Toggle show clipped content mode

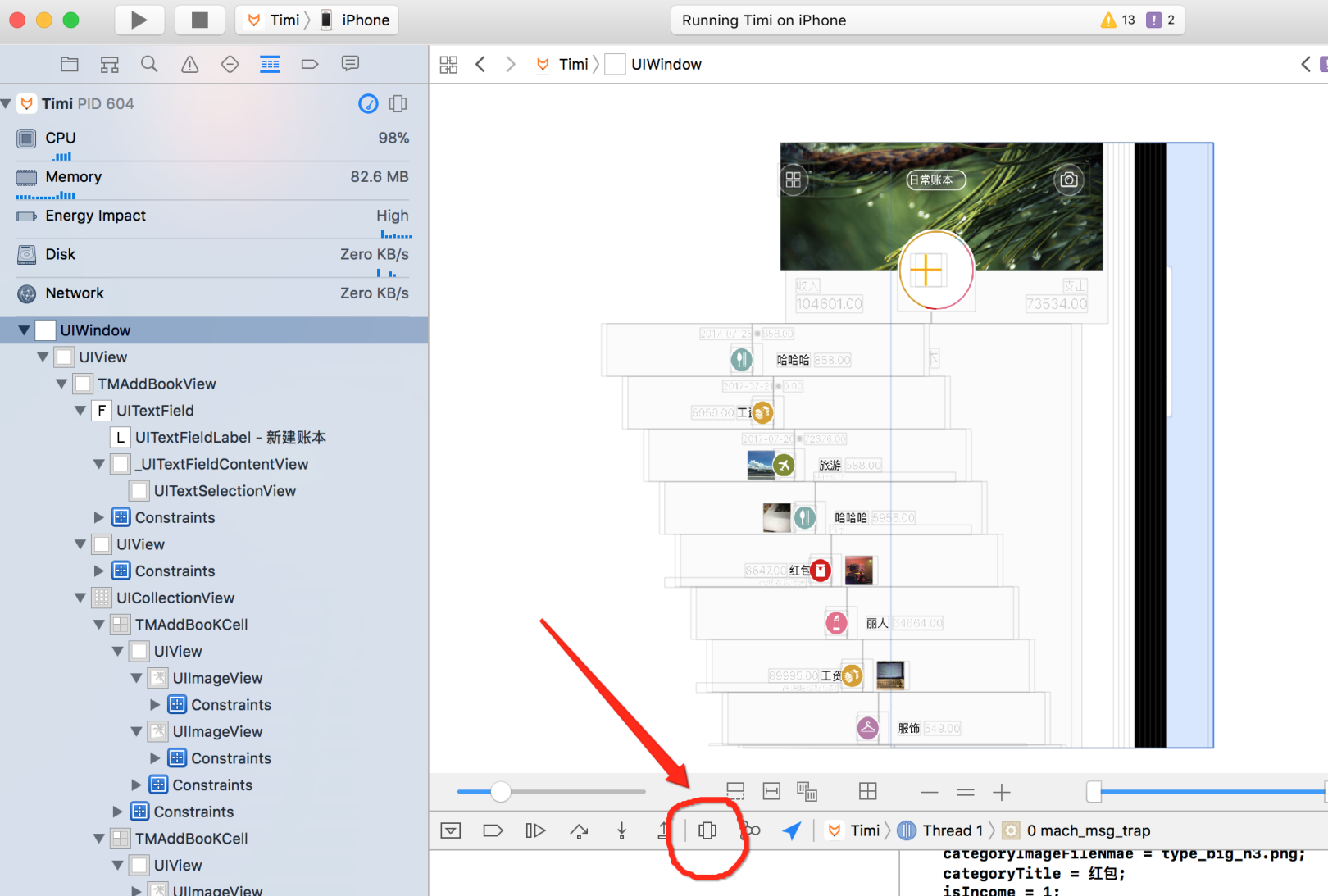click(x=735, y=792)
